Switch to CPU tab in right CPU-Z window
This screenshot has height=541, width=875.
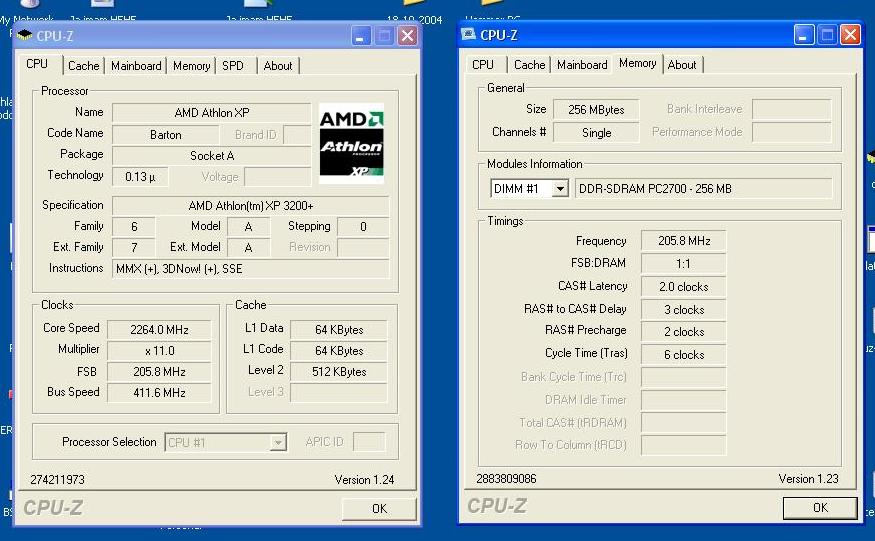[x=483, y=65]
